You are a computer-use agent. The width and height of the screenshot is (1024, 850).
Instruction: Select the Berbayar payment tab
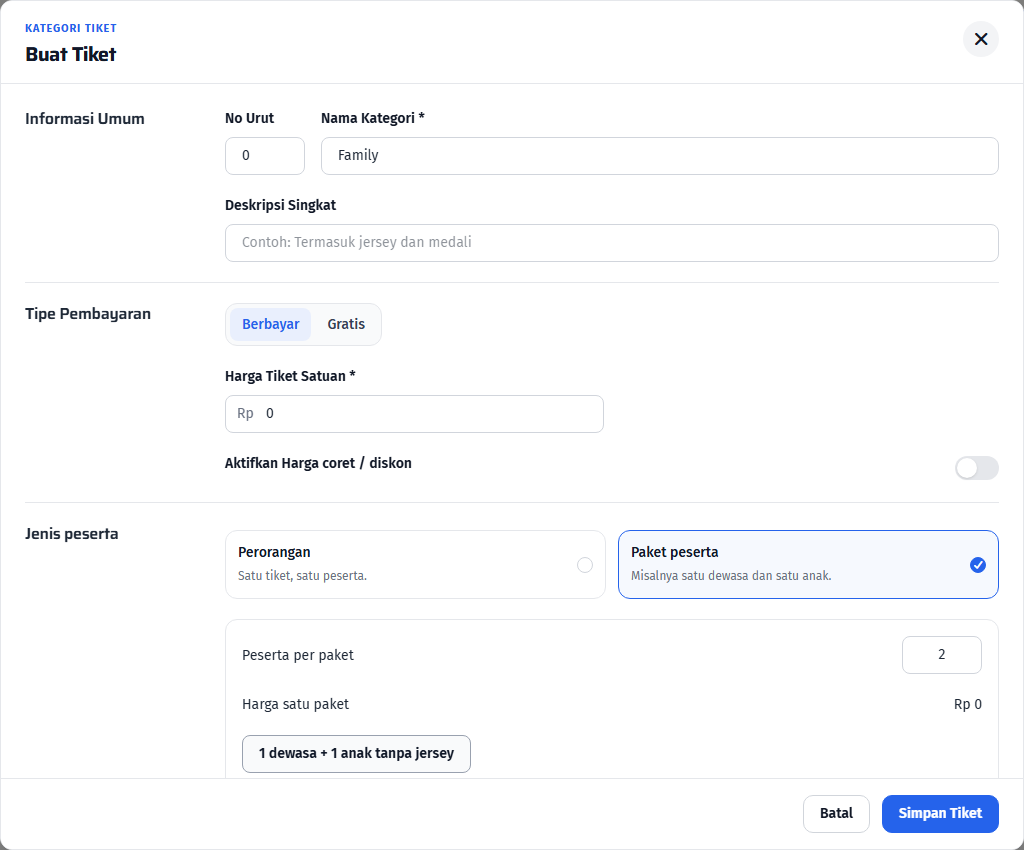pos(270,324)
